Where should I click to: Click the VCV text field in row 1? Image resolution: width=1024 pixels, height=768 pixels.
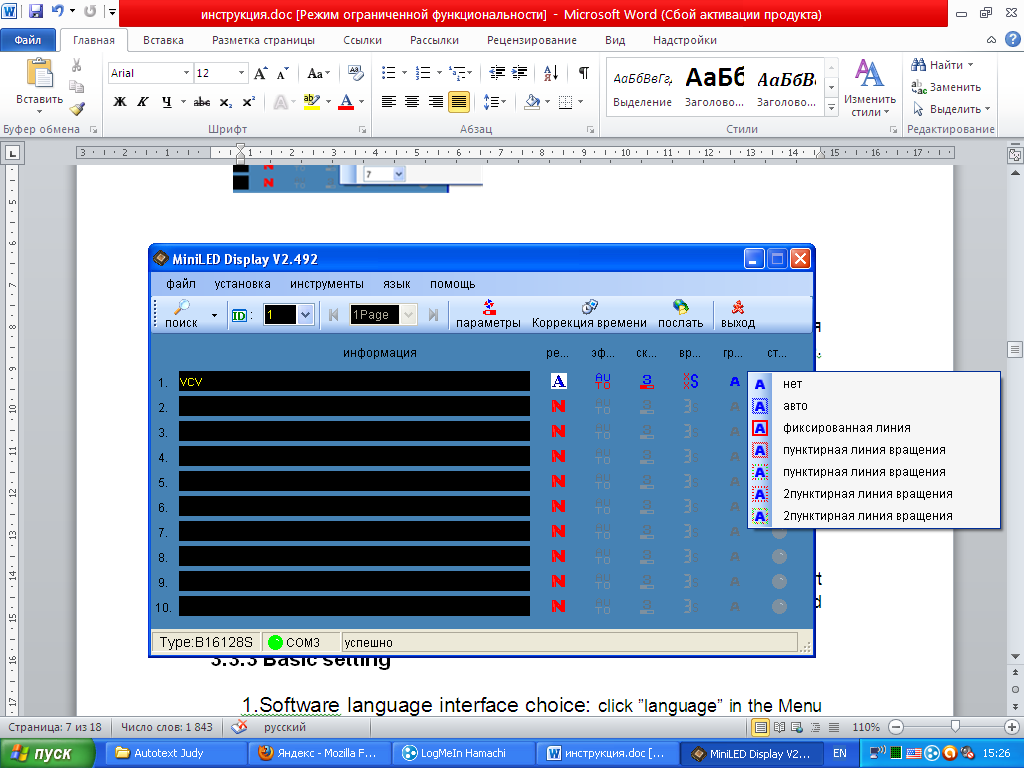tap(354, 381)
